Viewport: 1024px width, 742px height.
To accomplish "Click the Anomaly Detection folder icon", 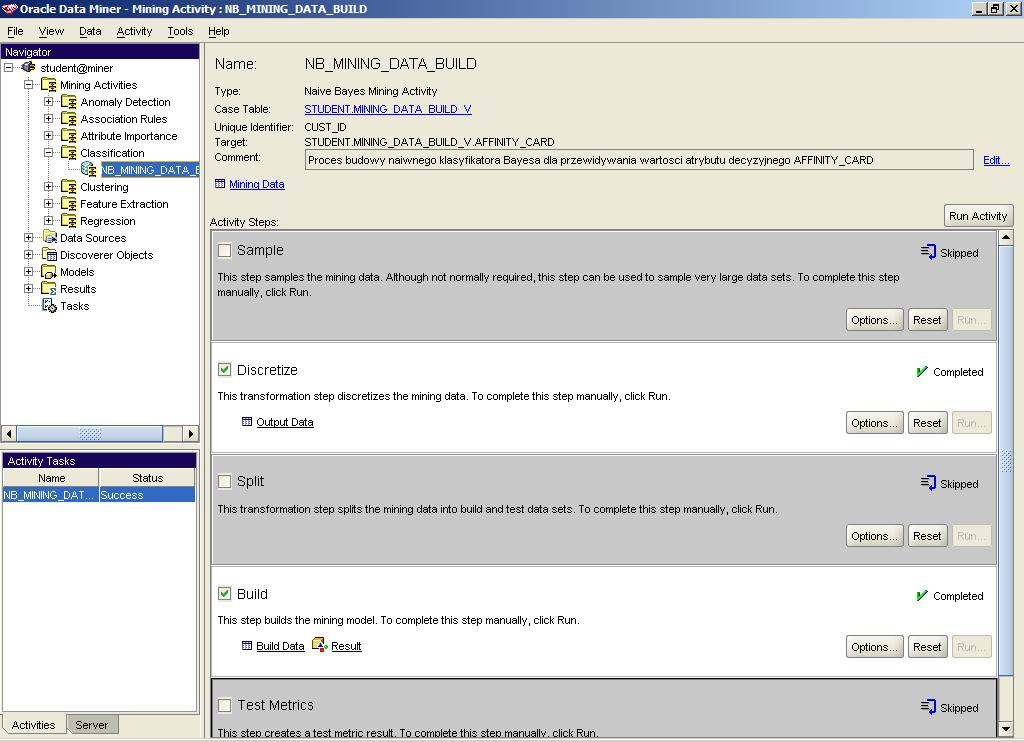I will click(x=69, y=101).
